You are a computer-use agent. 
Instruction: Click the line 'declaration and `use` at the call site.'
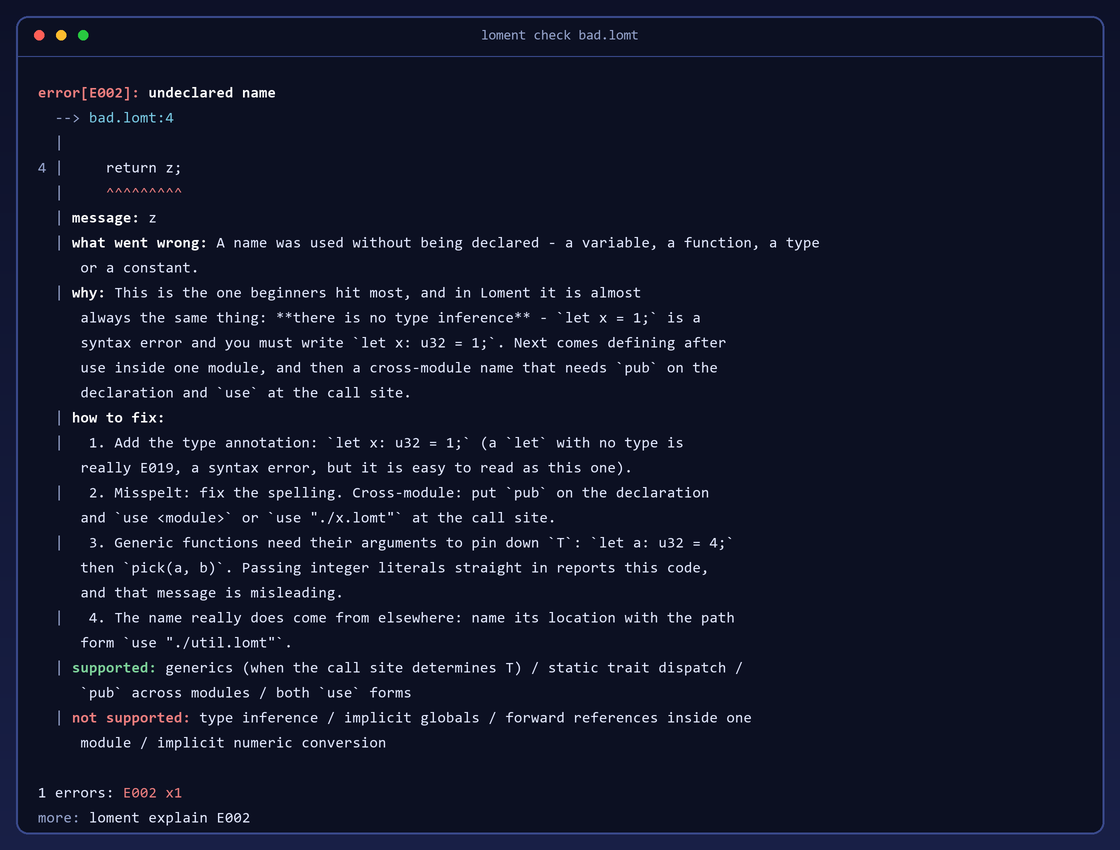coord(246,393)
